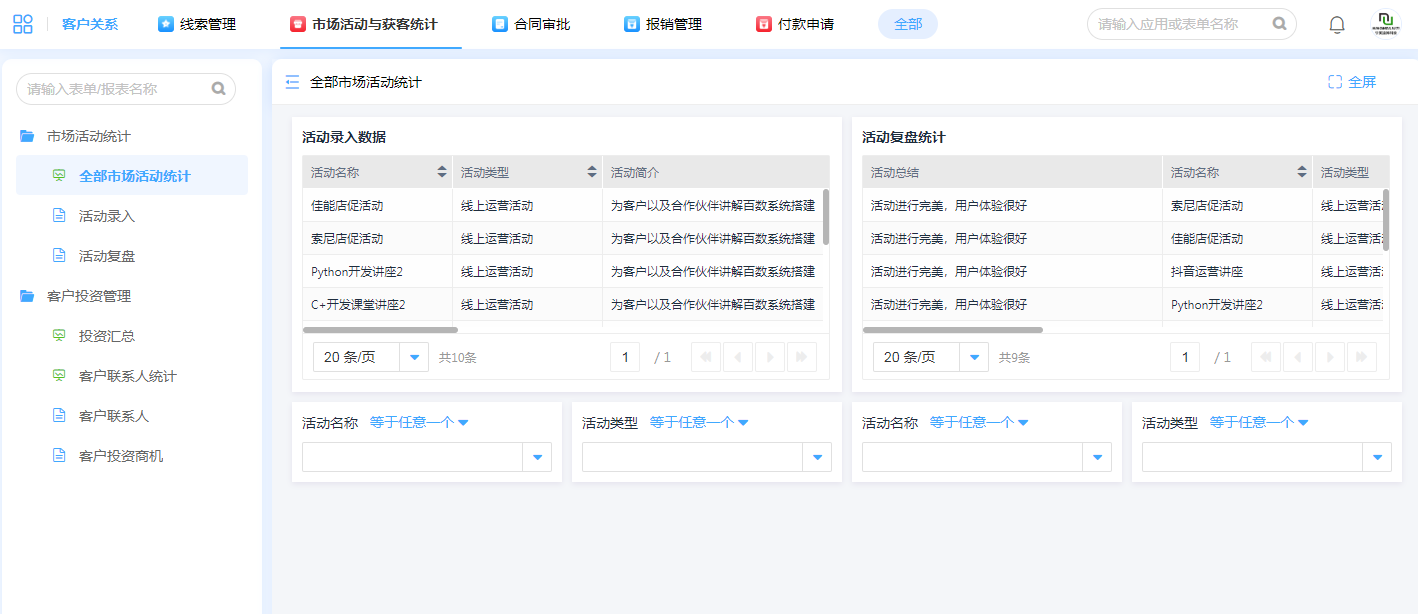The width and height of the screenshot is (1418, 614).
Task: Switch to the 报销管理 tab
Action: point(663,24)
